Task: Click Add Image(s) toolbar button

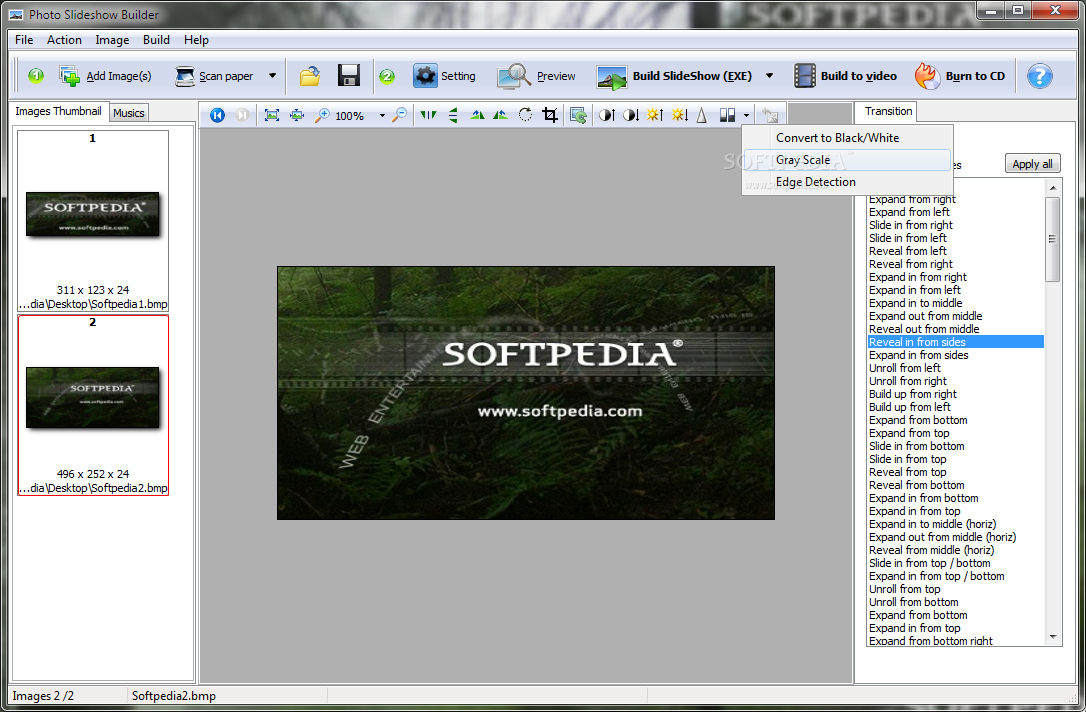Action: (105, 75)
